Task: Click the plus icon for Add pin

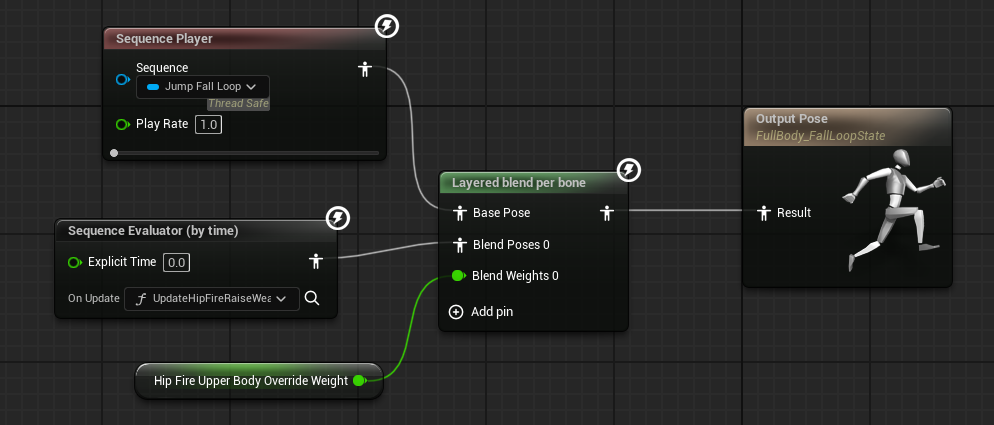Action: (x=456, y=312)
